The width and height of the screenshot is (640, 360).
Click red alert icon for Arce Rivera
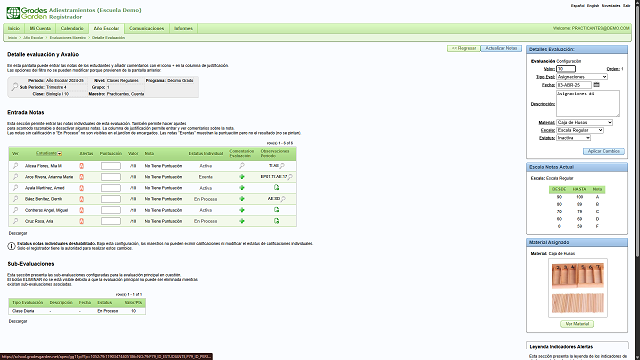[x=81, y=177]
